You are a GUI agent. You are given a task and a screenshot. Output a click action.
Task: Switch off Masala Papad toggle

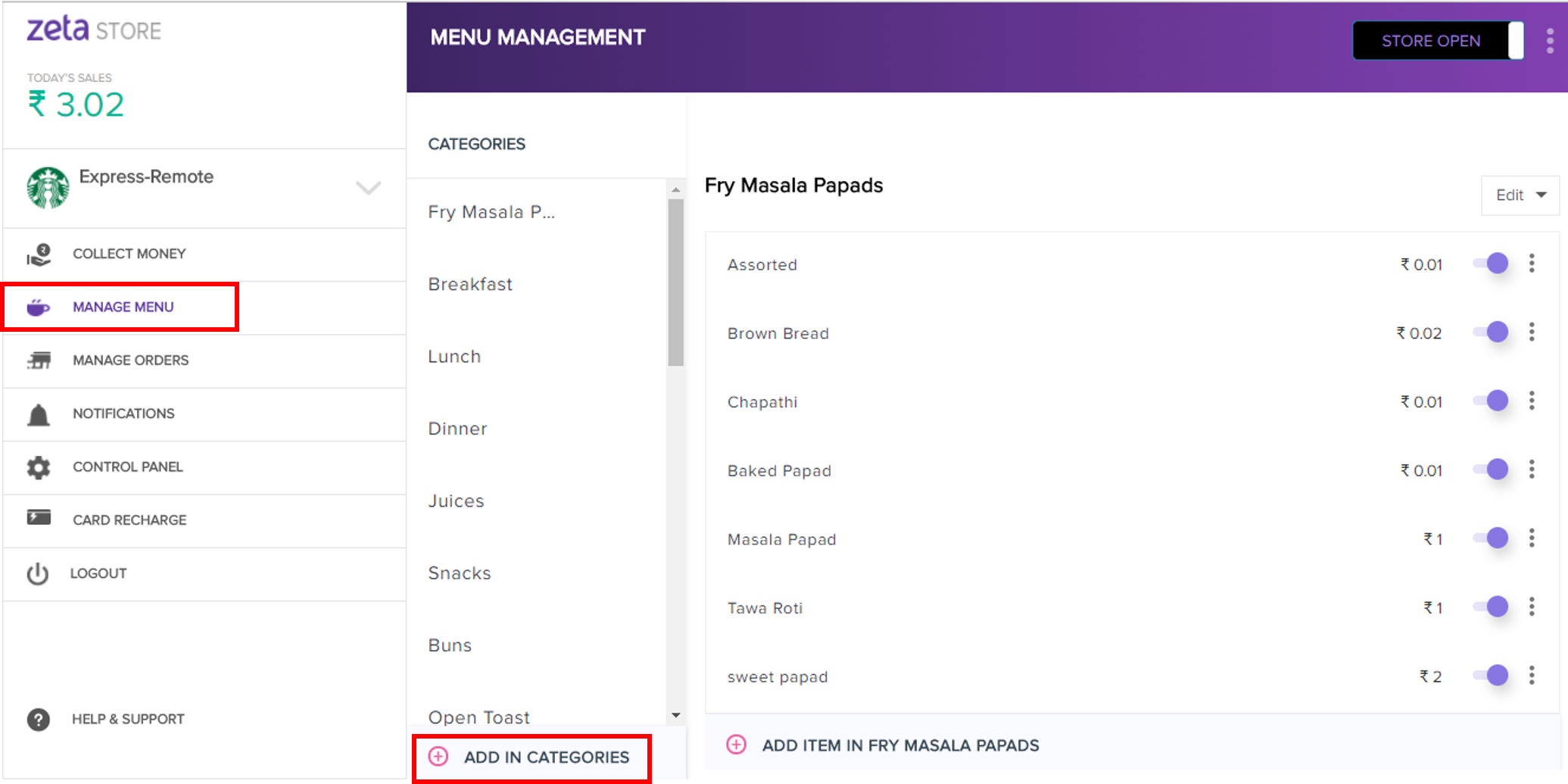[x=1491, y=538]
